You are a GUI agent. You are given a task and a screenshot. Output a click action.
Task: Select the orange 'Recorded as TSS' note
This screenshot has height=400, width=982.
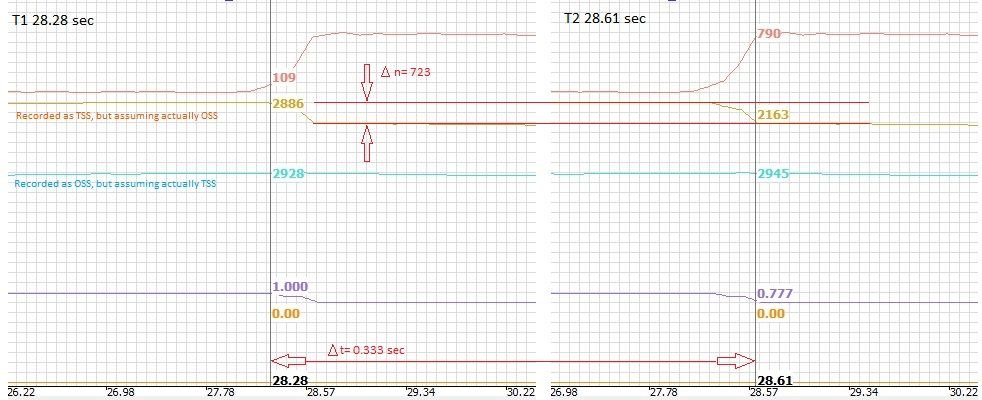click(117, 116)
